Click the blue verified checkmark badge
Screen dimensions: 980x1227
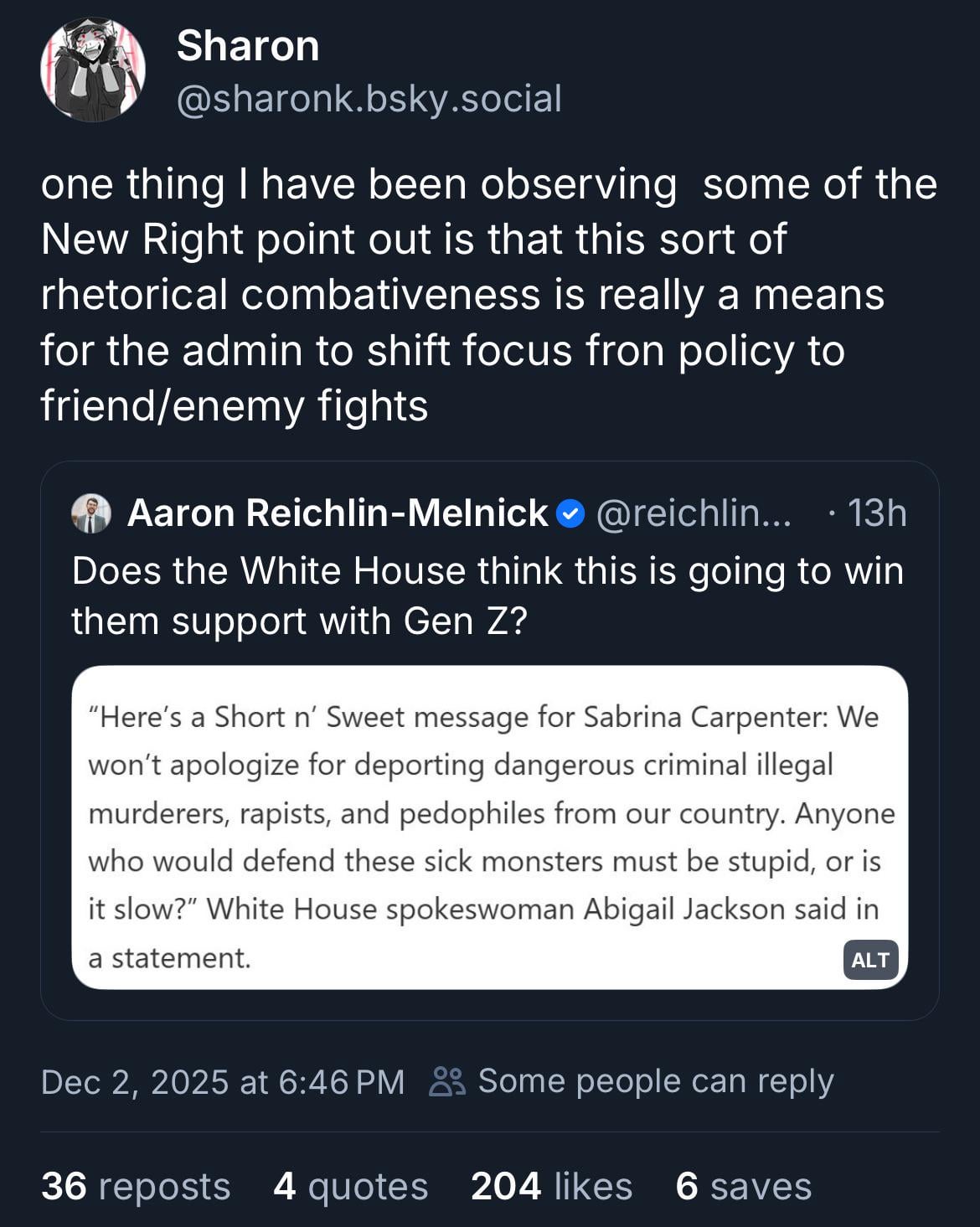[570, 513]
